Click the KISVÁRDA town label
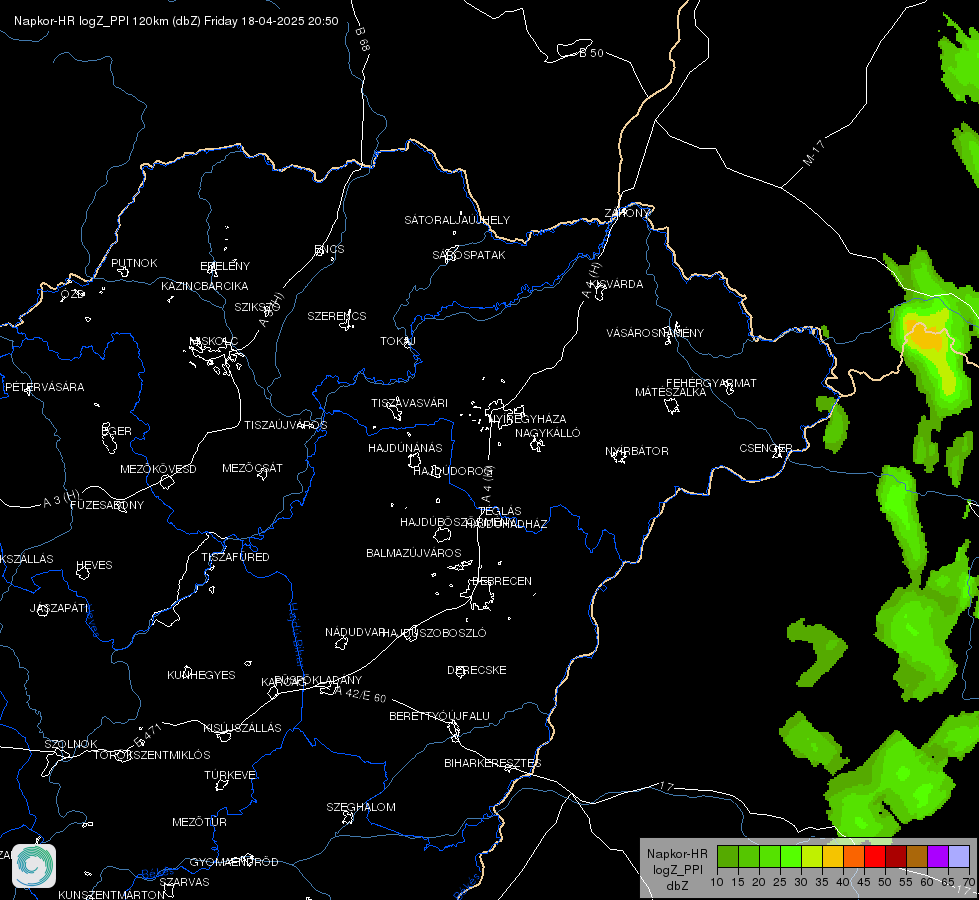The width and height of the screenshot is (979, 900). 616,284
